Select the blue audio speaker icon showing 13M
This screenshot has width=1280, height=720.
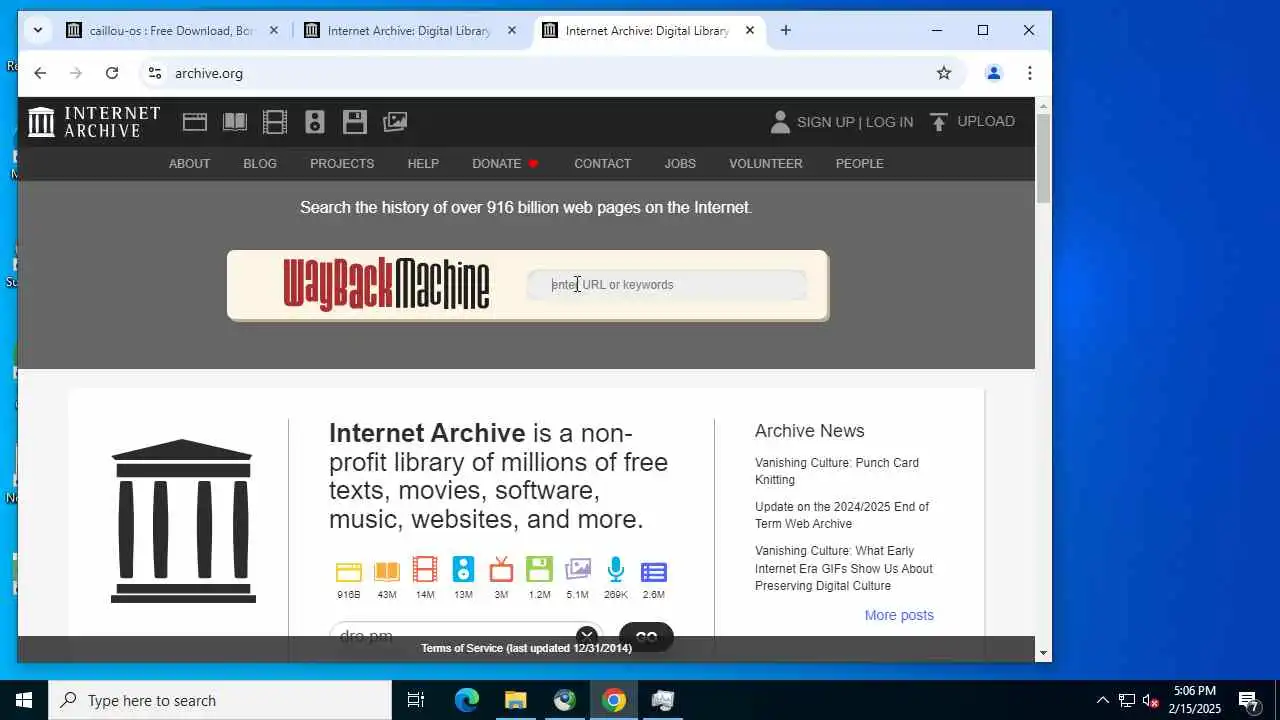coord(463,570)
